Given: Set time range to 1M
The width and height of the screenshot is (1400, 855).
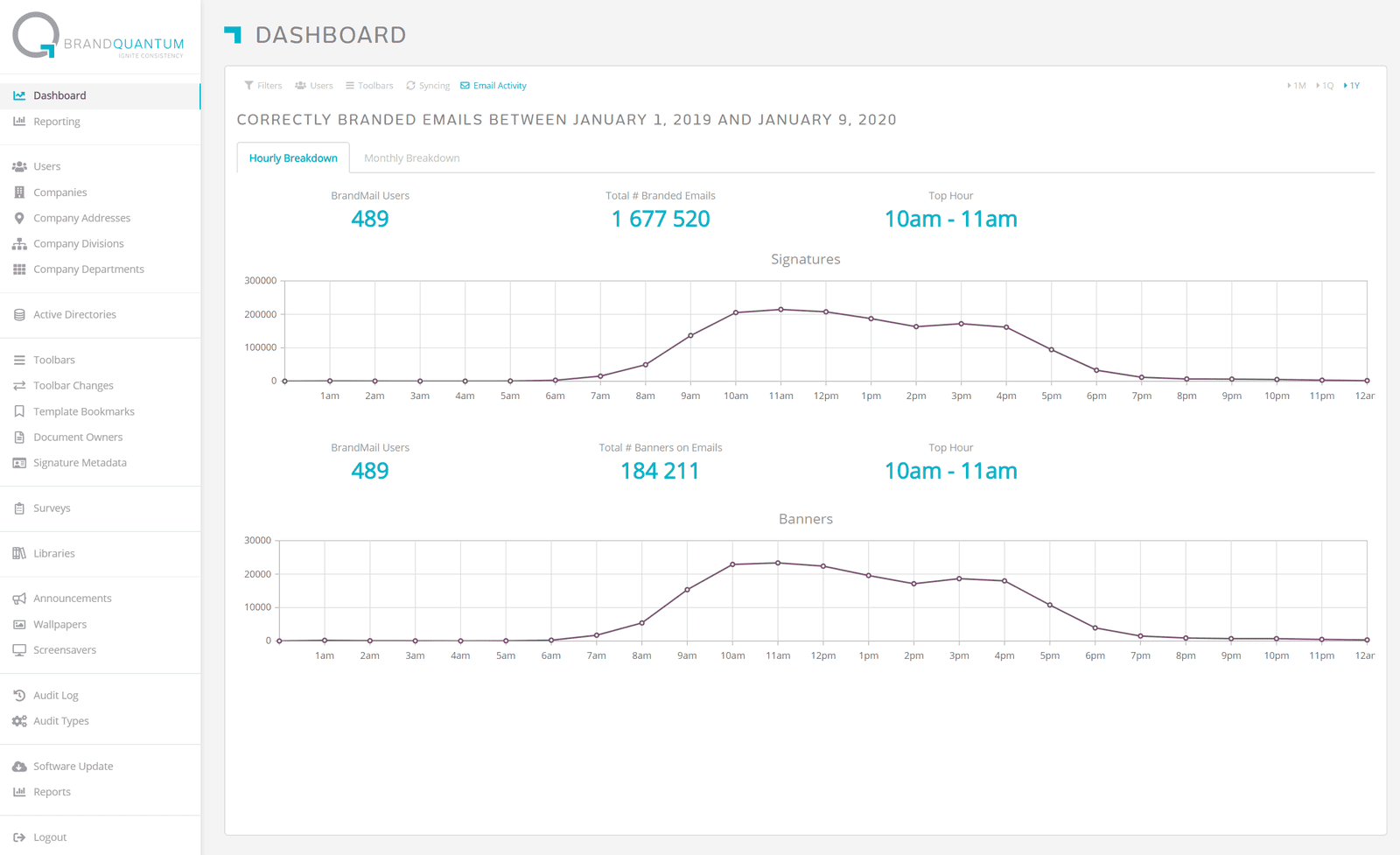Looking at the screenshot, I should (x=1297, y=86).
